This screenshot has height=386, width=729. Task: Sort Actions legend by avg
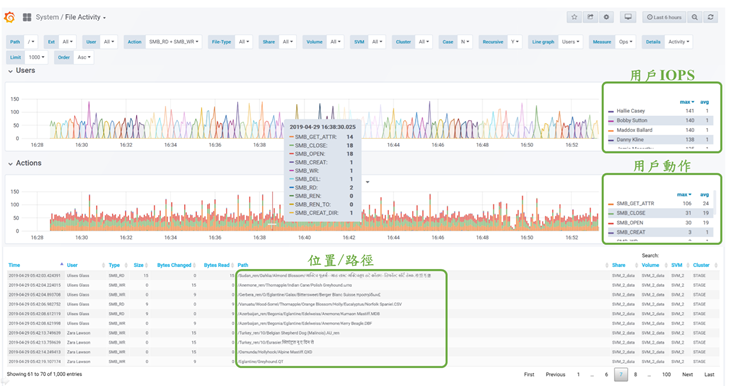click(x=704, y=194)
